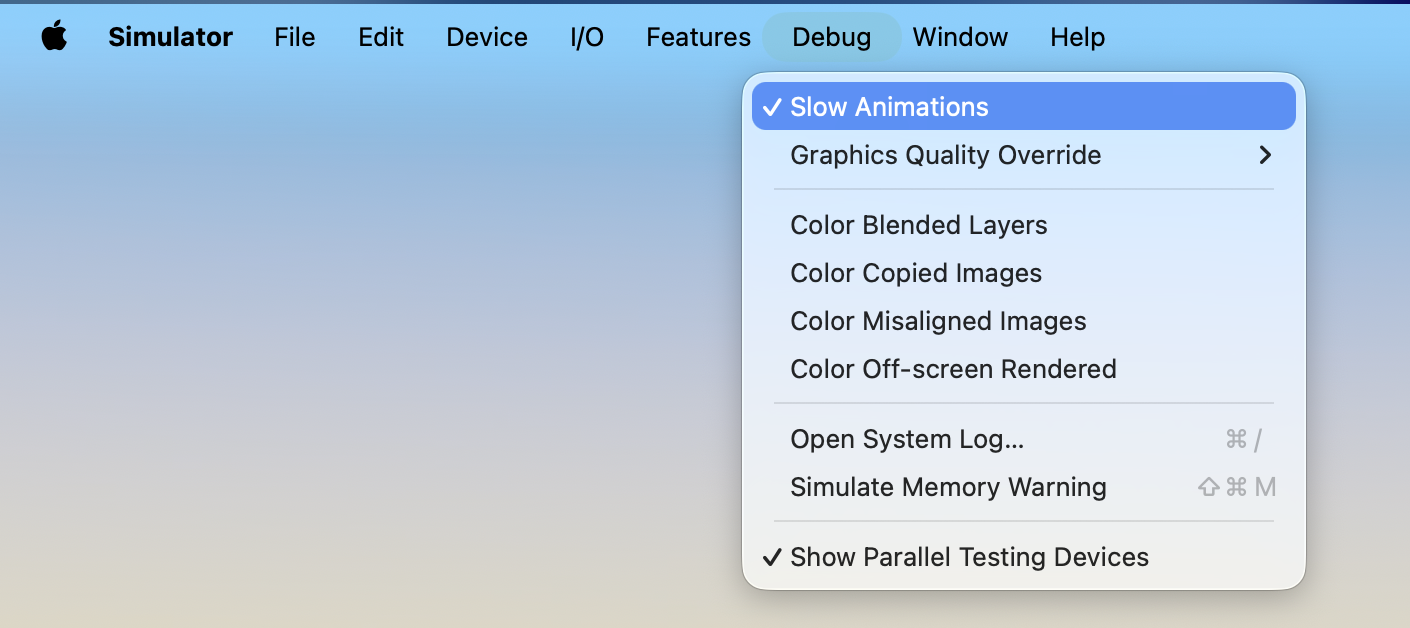Image resolution: width=1410 pixels, height=628 pixels.
Task: Choose Open System Log…
Action: [x=1023, y=439]
